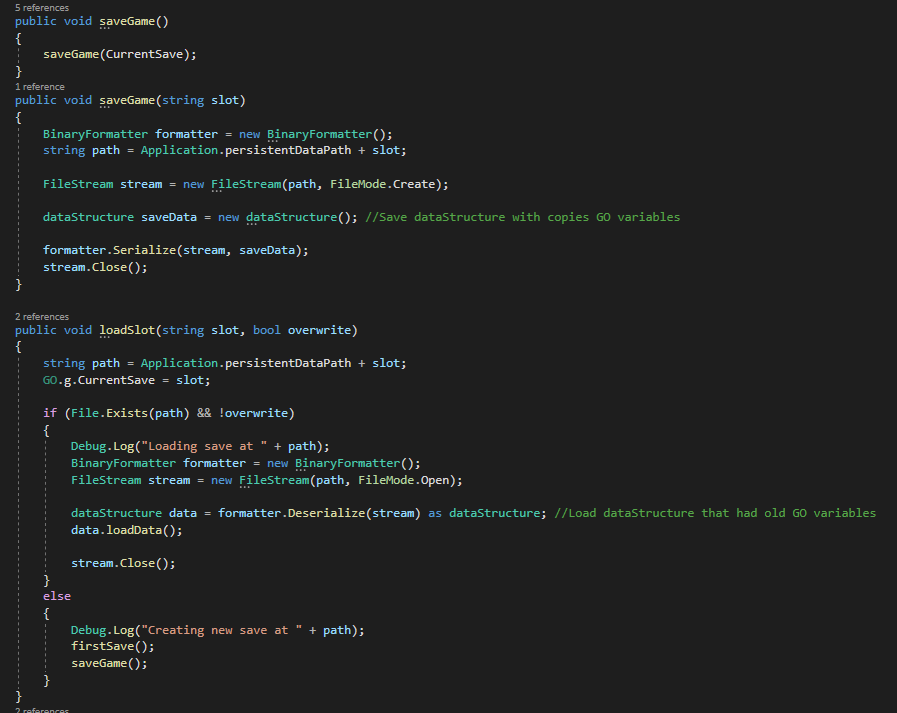Click the "formatter.Serialize(stream, saveData);" line
The image size is (897, 713).
coord(176,250)
